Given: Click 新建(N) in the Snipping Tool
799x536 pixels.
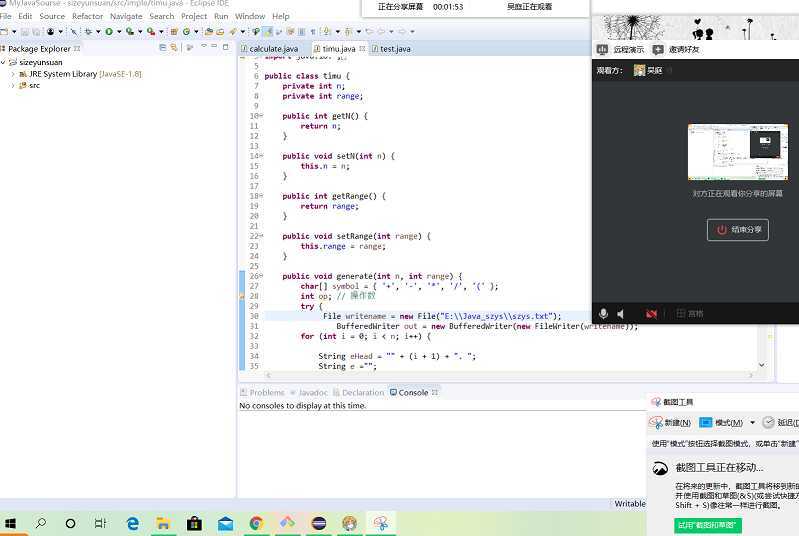Looking at the screenshot, I should pos(670,422).
